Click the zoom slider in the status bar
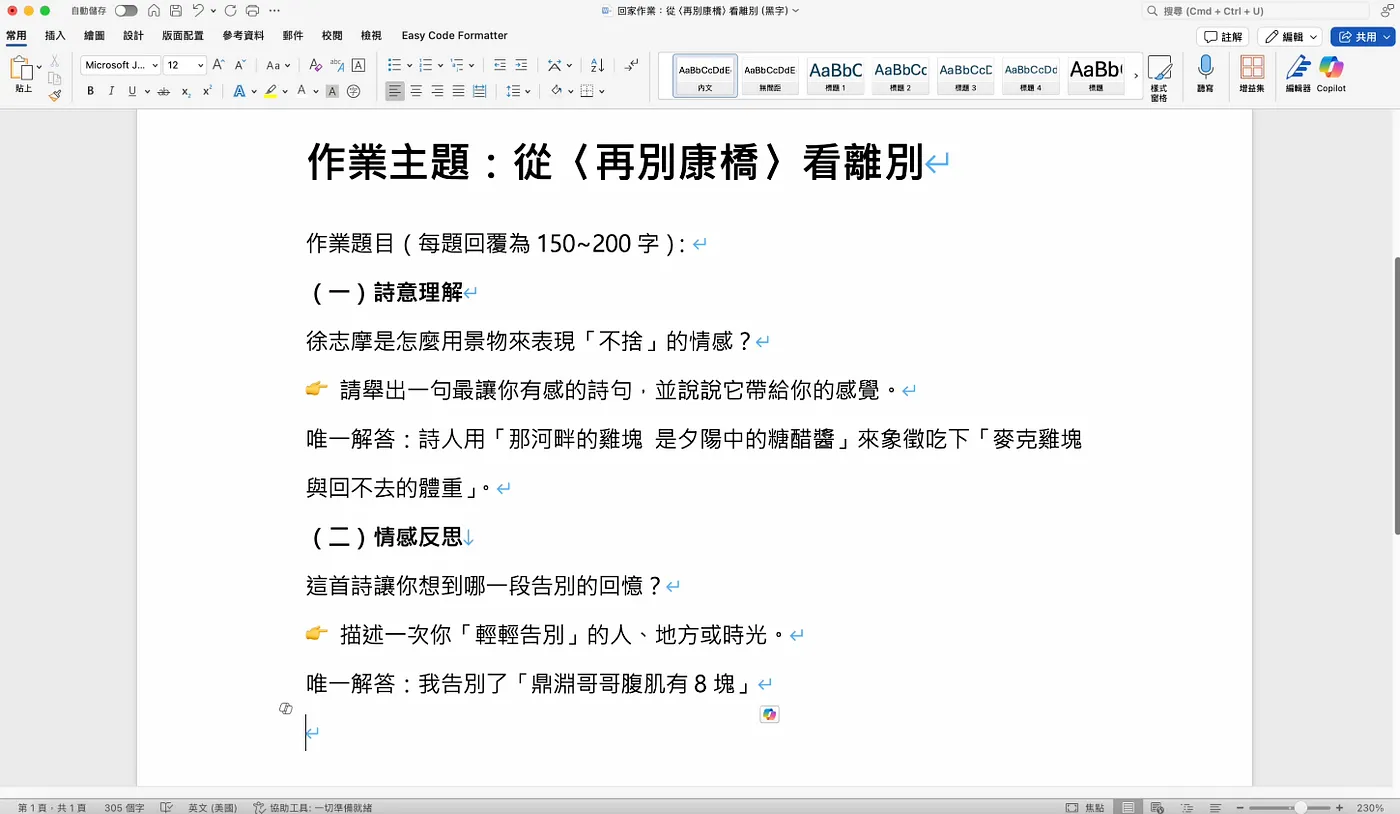 coord(1291,807)
